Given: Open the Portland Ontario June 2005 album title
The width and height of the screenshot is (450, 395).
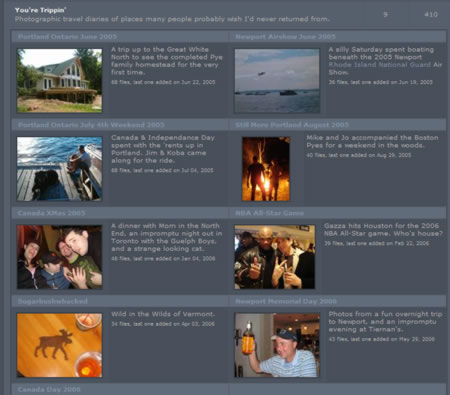Looking at the screenshot, I should click(67, 37).
